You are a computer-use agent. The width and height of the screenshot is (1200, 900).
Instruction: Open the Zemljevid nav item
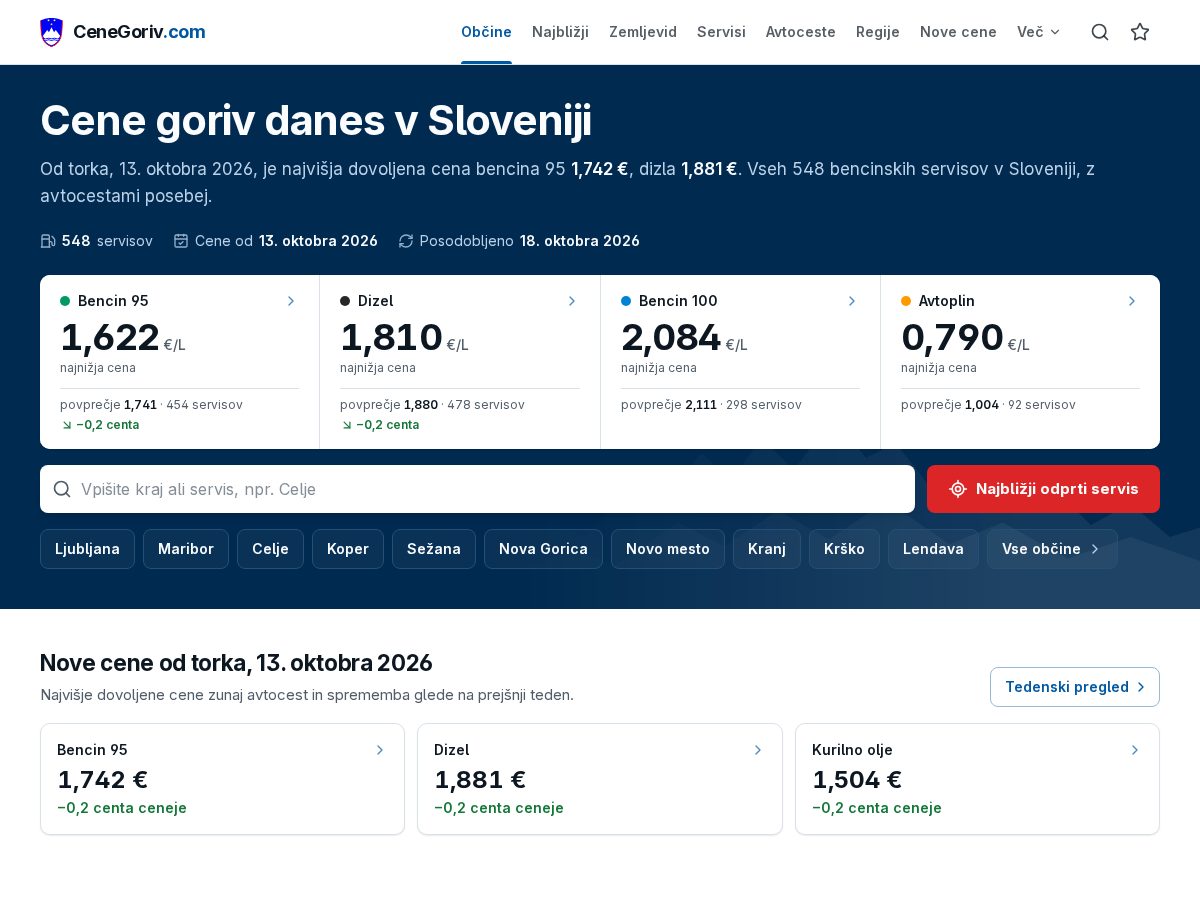coord(643,32)
